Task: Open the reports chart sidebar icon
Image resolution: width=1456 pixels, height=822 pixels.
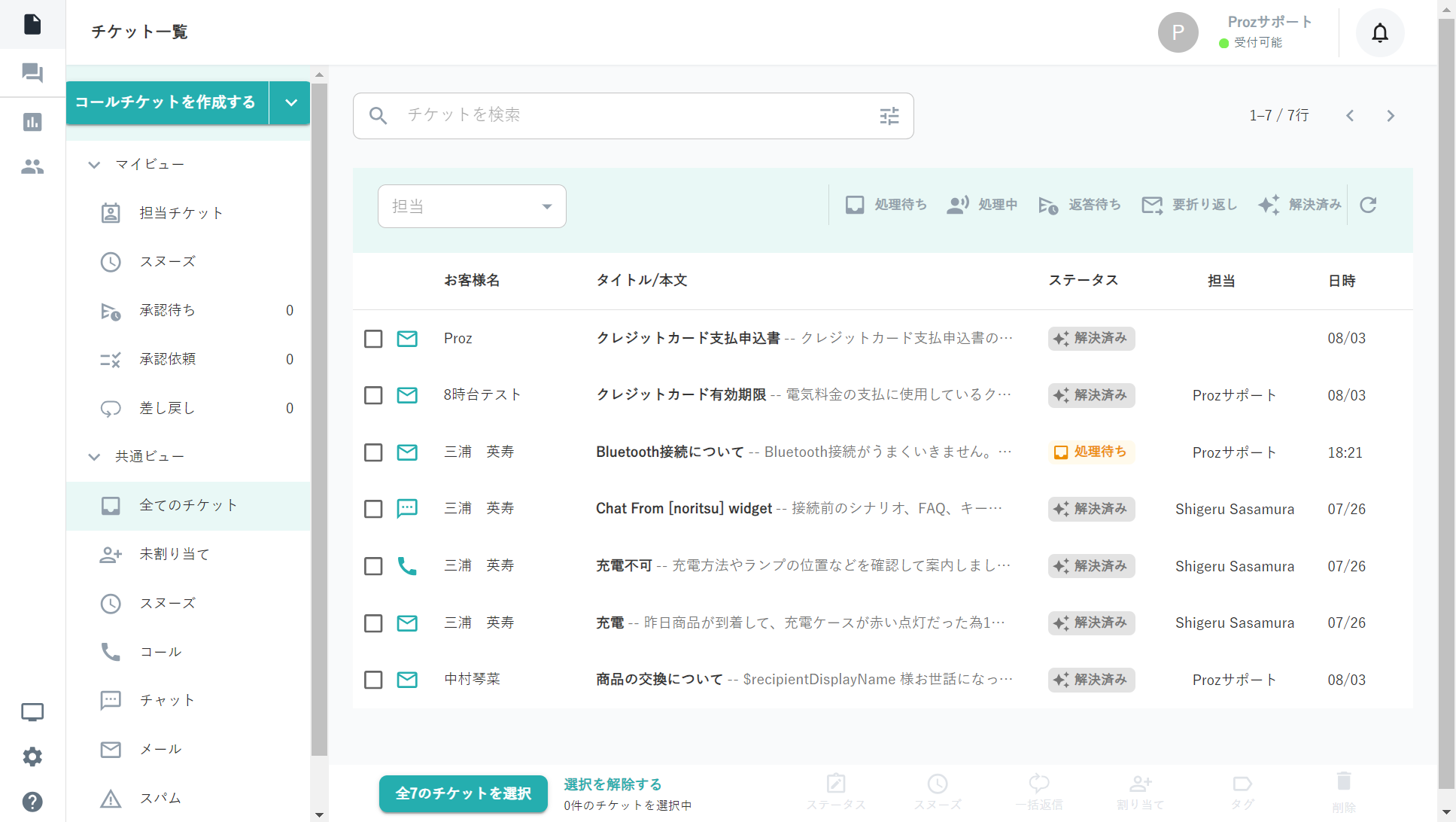Action: tap(32, 122)
